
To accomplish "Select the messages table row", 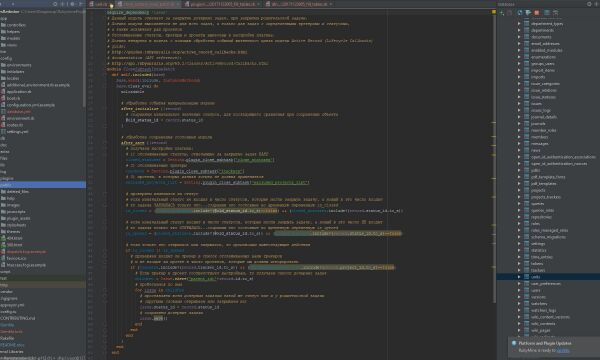I will point(548,143).
